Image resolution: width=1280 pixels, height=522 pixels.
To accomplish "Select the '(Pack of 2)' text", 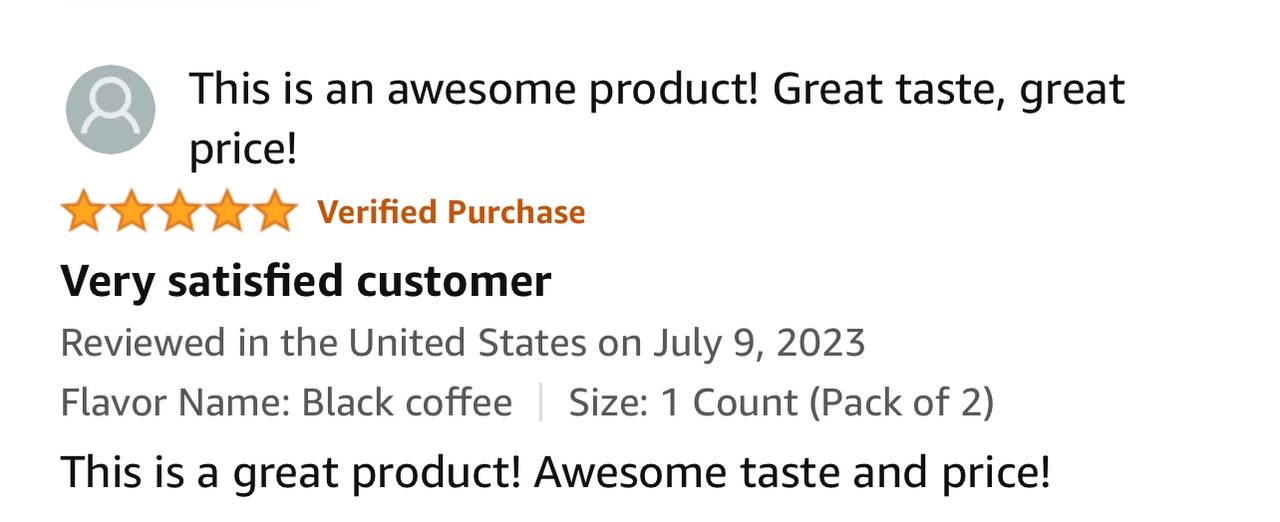I will click(900, 402).
